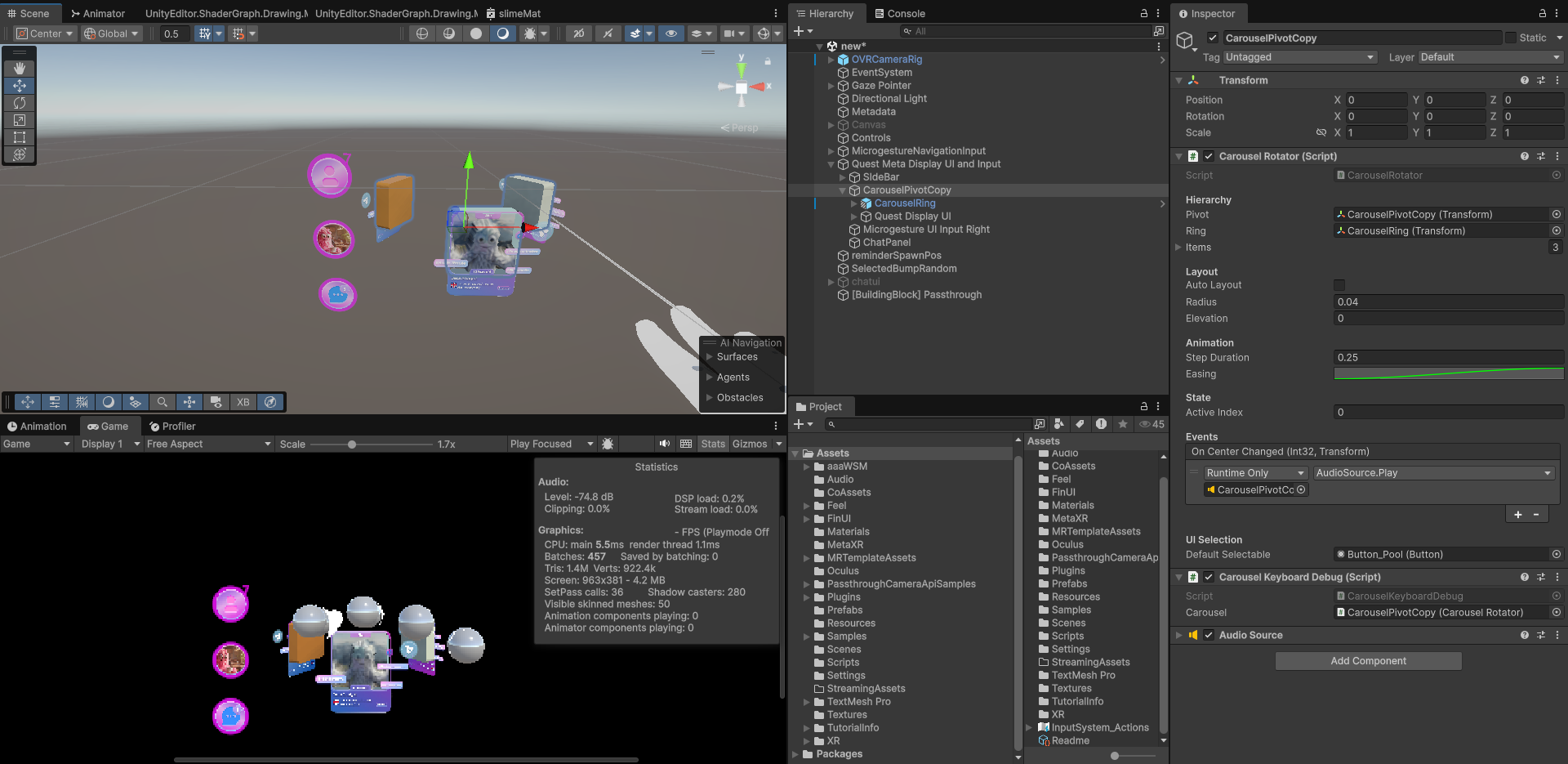Viewport: 1568px width, 764px height.
Task: Mute audio in Game view
Action: pyautogui.click(x=665, y=444)
